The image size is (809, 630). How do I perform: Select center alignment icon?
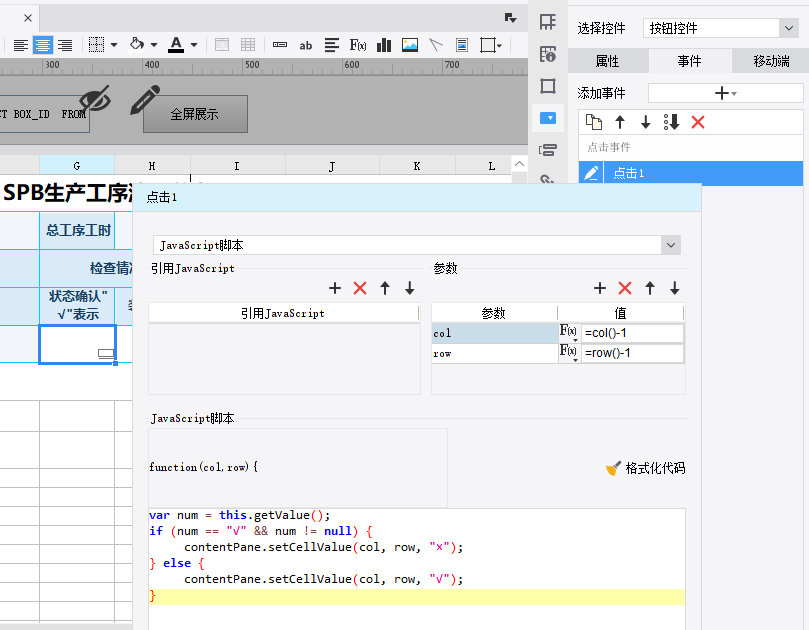pos(43,45)
